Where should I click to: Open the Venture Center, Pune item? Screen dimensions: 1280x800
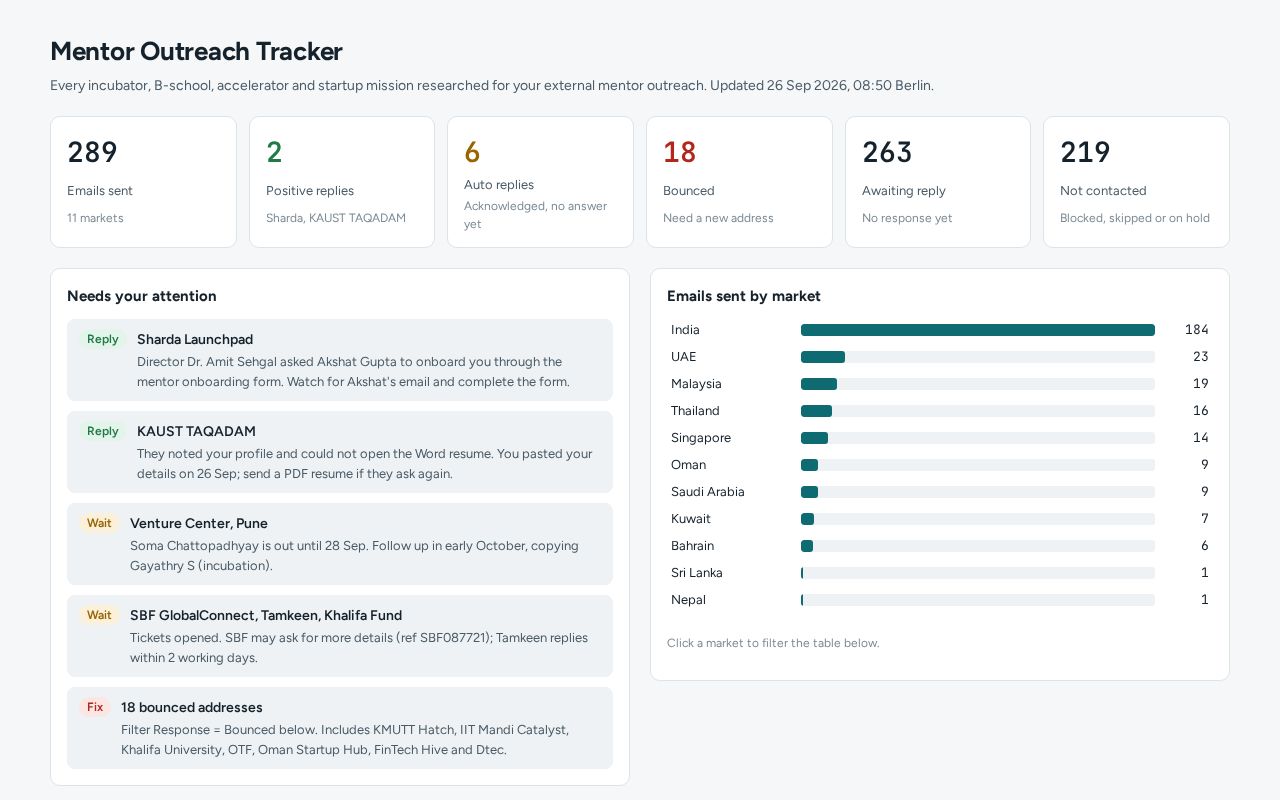(x=340, y=544)
